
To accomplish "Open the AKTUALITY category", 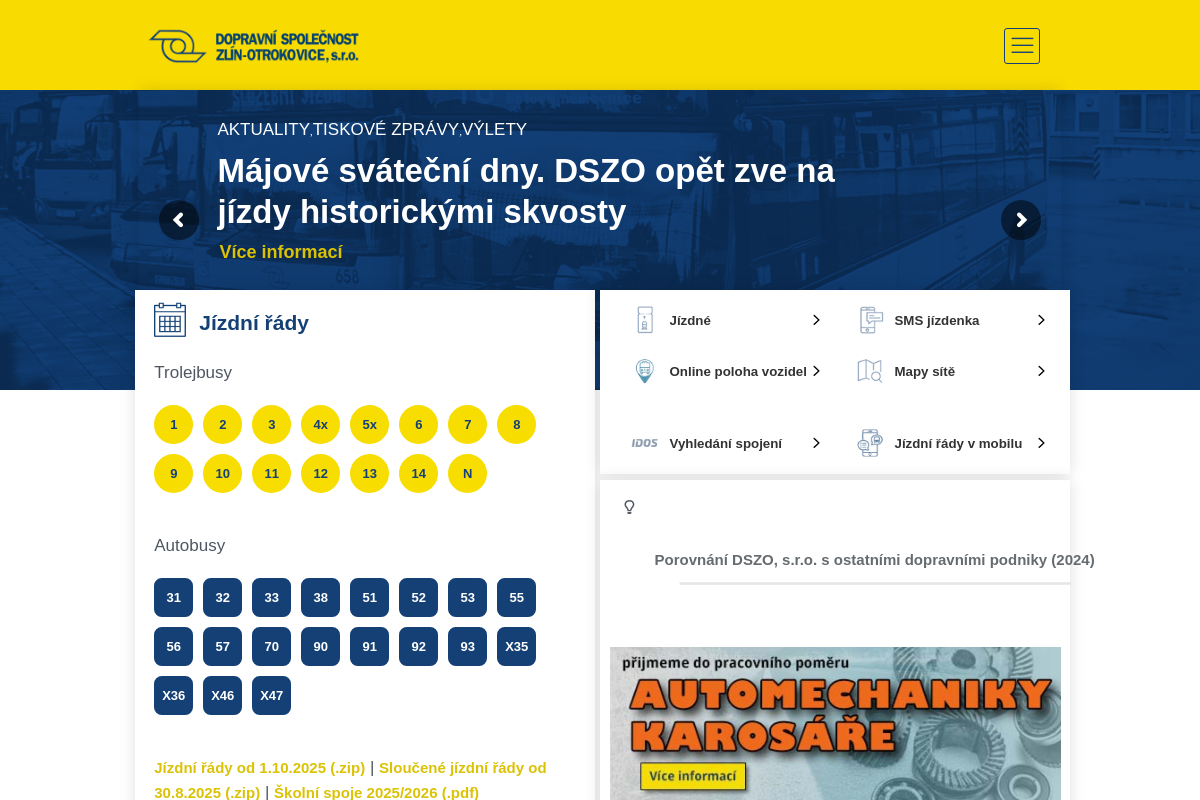I will point(264,129).
